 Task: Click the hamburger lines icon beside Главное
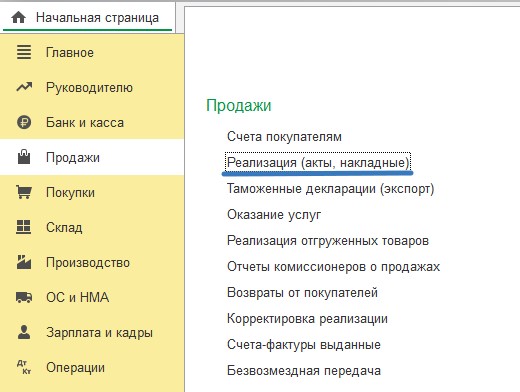(x=24, y=52)
